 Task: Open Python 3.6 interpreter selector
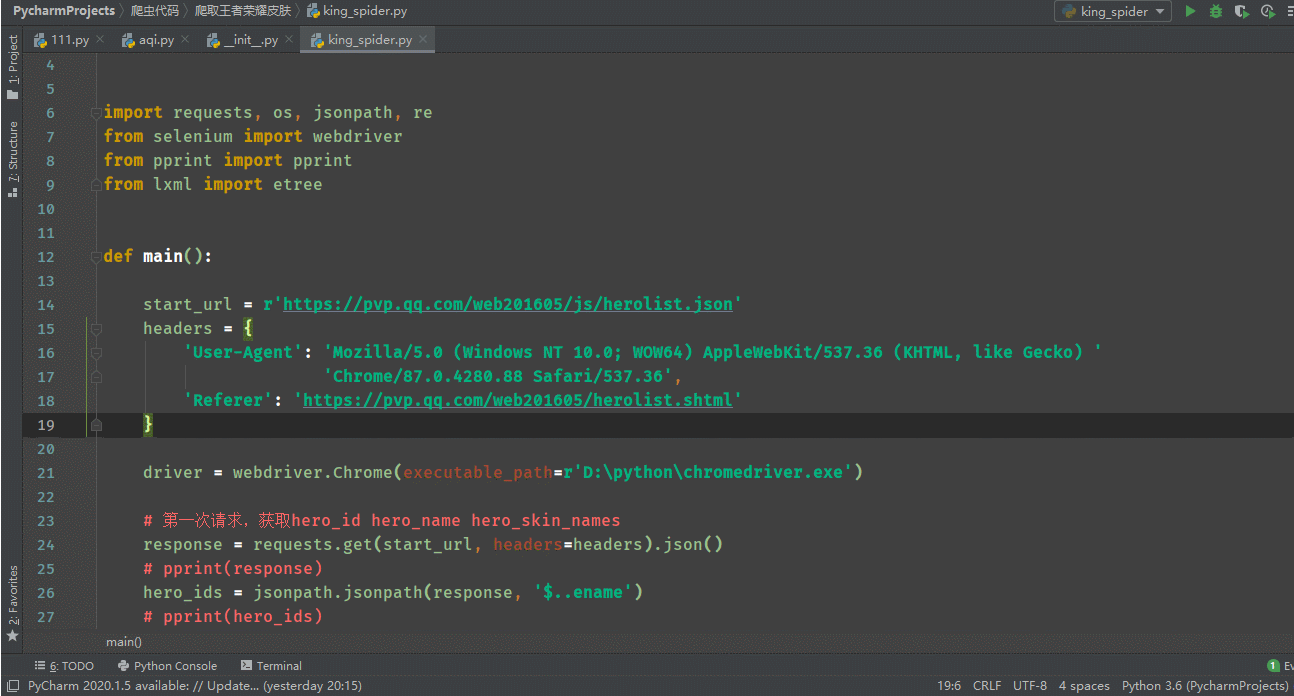click(x=1205, y=686)
